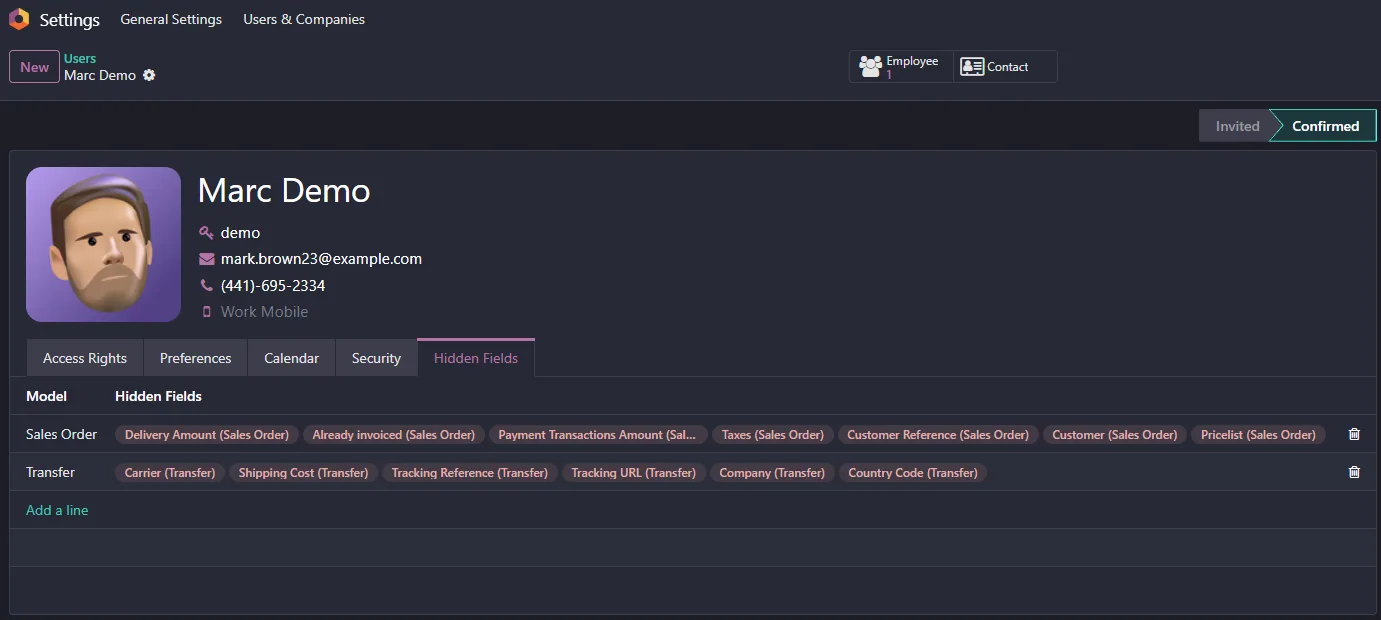Delete the Sales Order row with trash icon

pos(1354,434)
